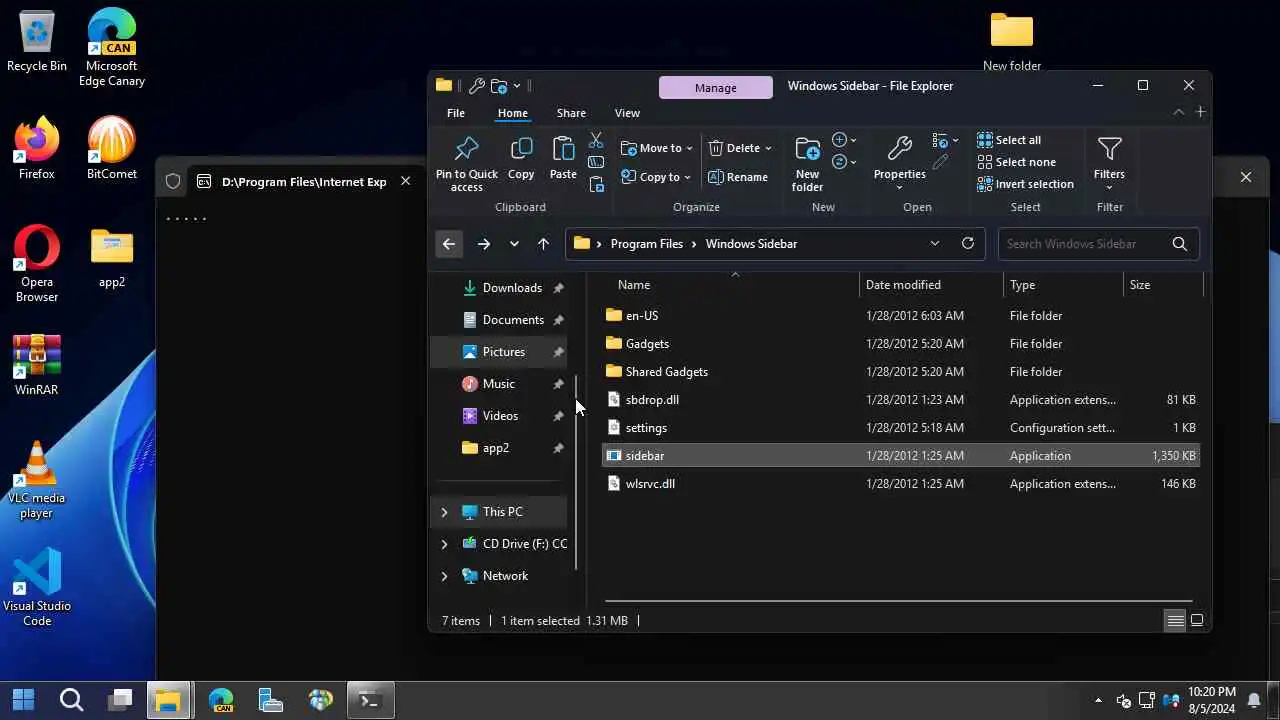Open the Easy access dropdown in ribbon

[845, 162]
